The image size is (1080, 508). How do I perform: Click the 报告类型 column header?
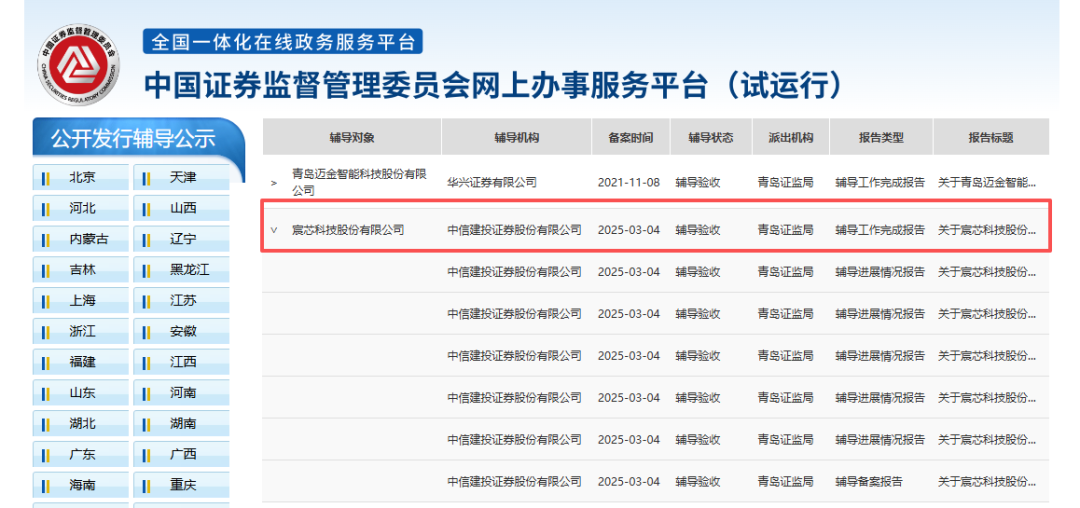tap(881, 137)
